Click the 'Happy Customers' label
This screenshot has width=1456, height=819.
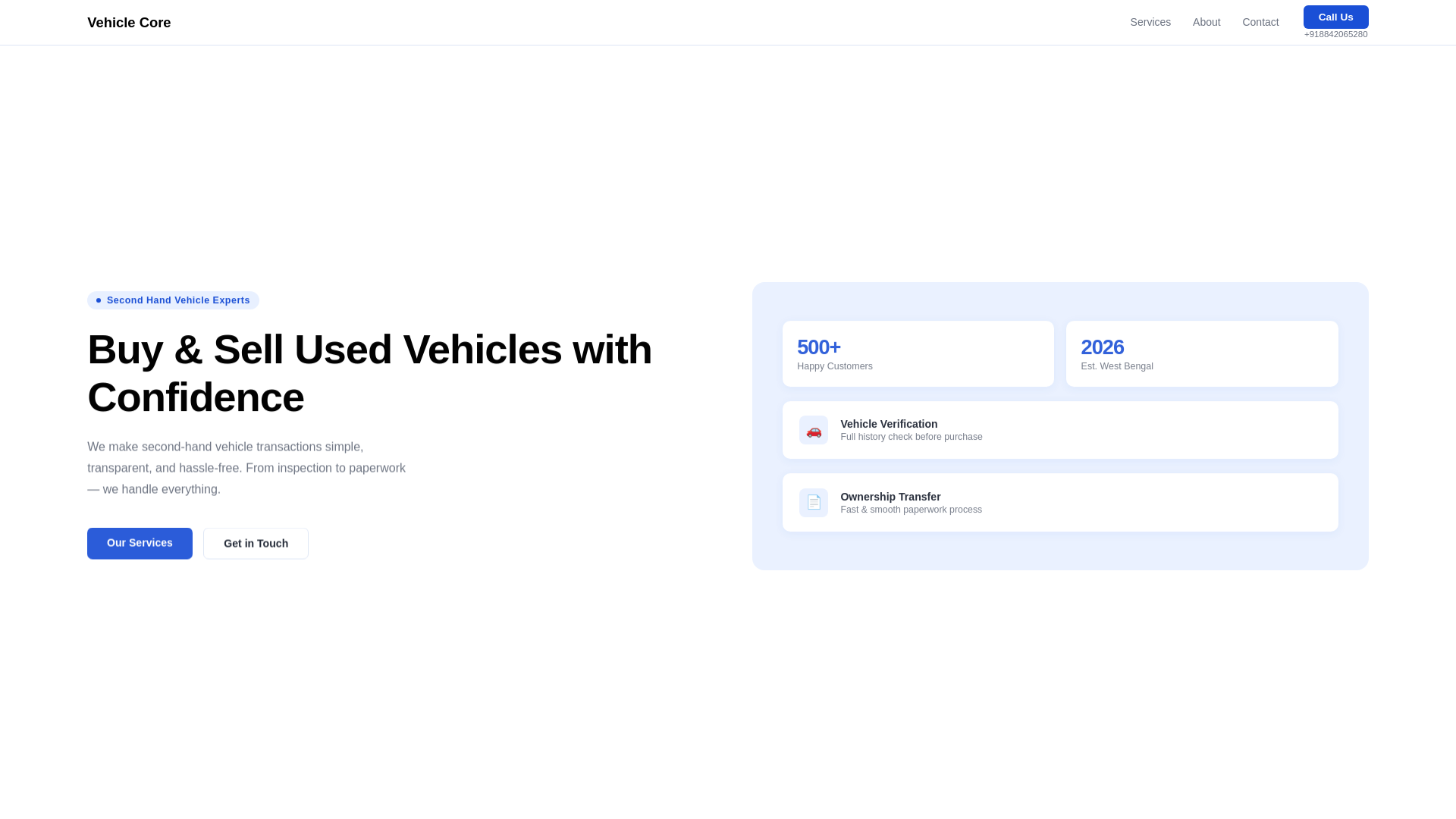click(x=834, y=366)
